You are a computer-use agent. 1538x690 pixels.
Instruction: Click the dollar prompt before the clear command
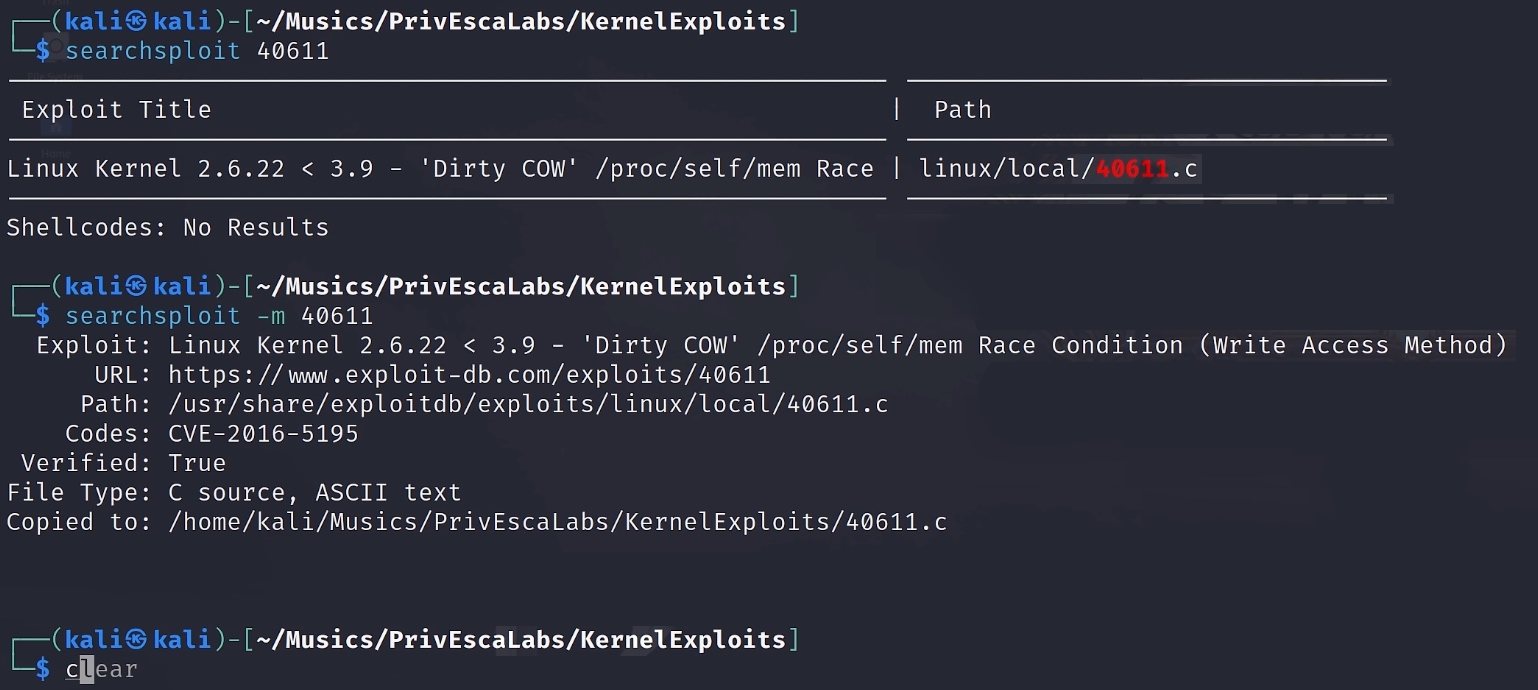[x=42, y=670]
